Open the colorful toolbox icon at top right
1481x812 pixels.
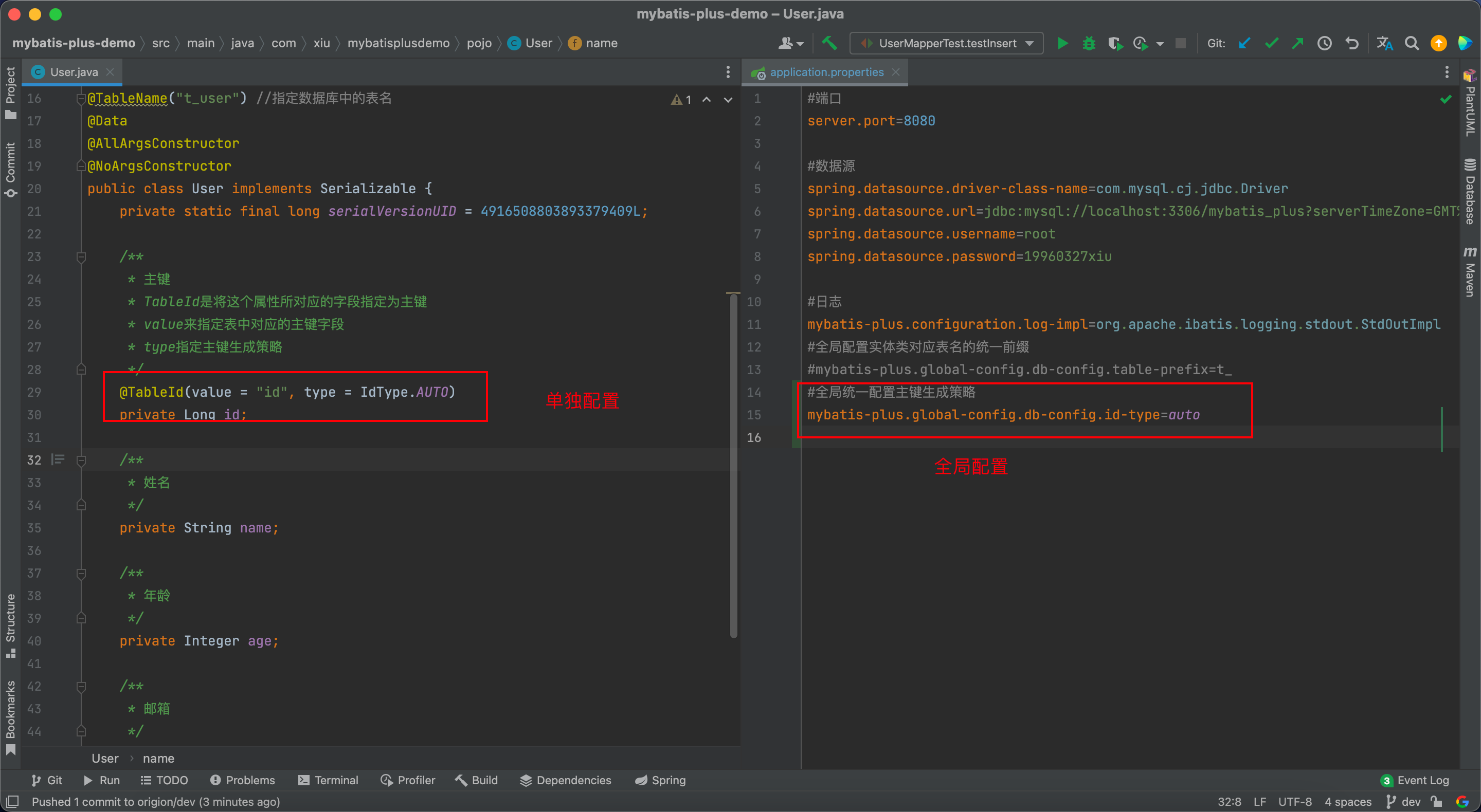coord(1466,43)
